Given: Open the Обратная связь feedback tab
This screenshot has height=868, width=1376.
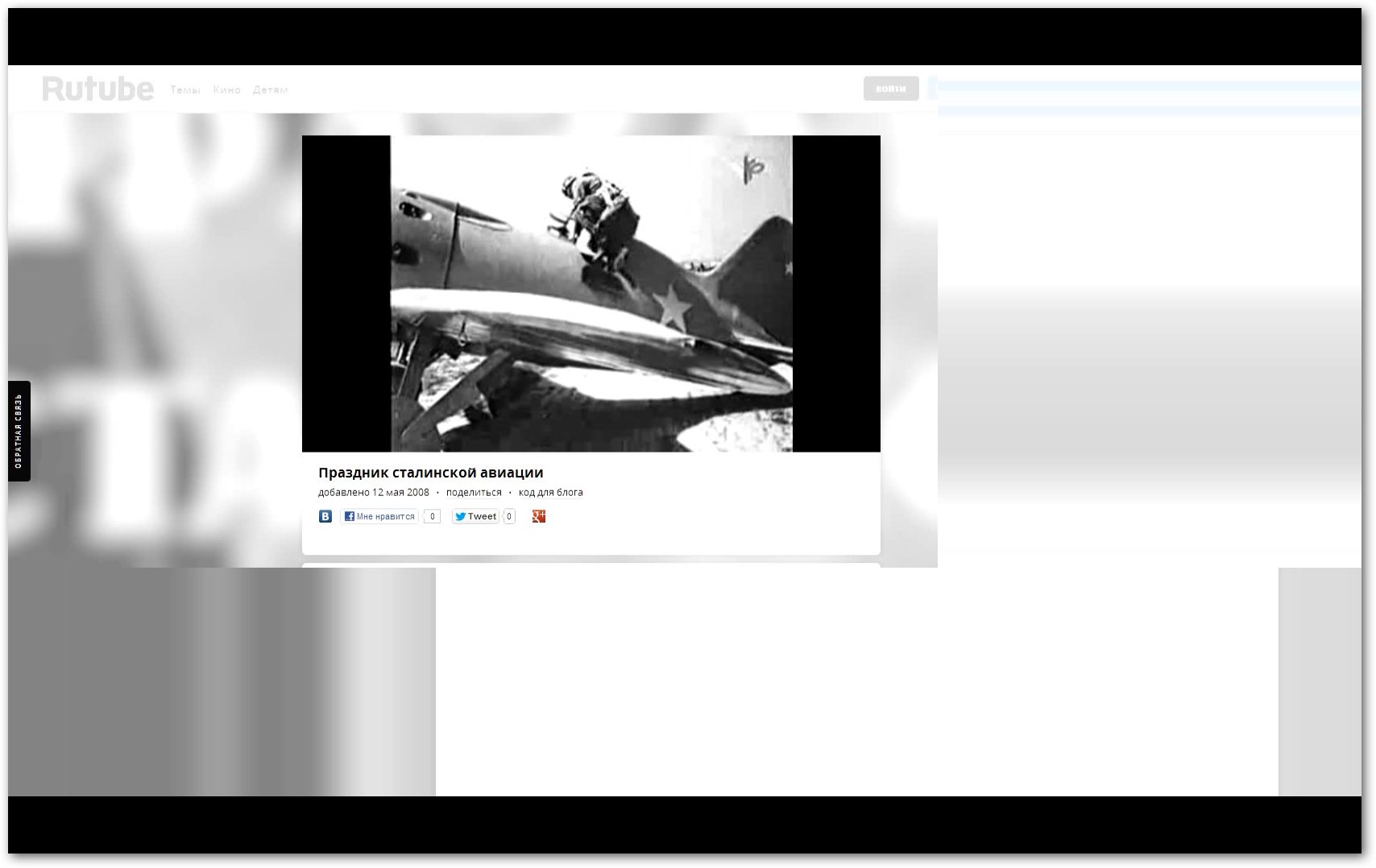Looking at the screenshot, I should pyautogui.click(x=19, y=431).
